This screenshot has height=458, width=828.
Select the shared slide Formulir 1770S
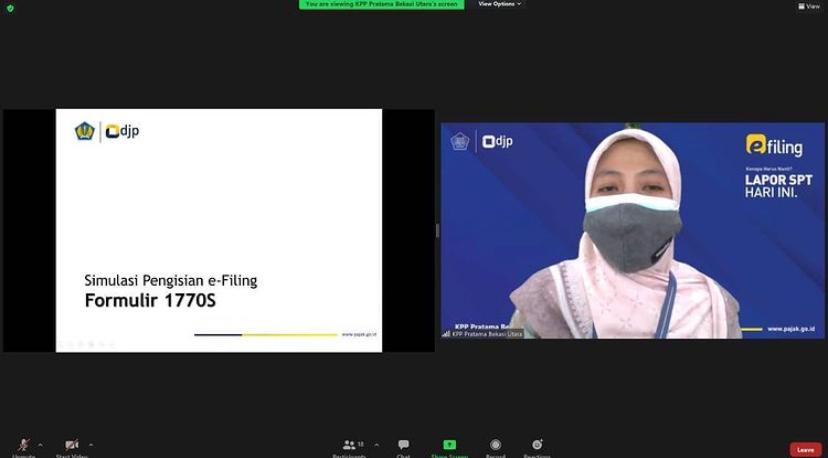218,230
